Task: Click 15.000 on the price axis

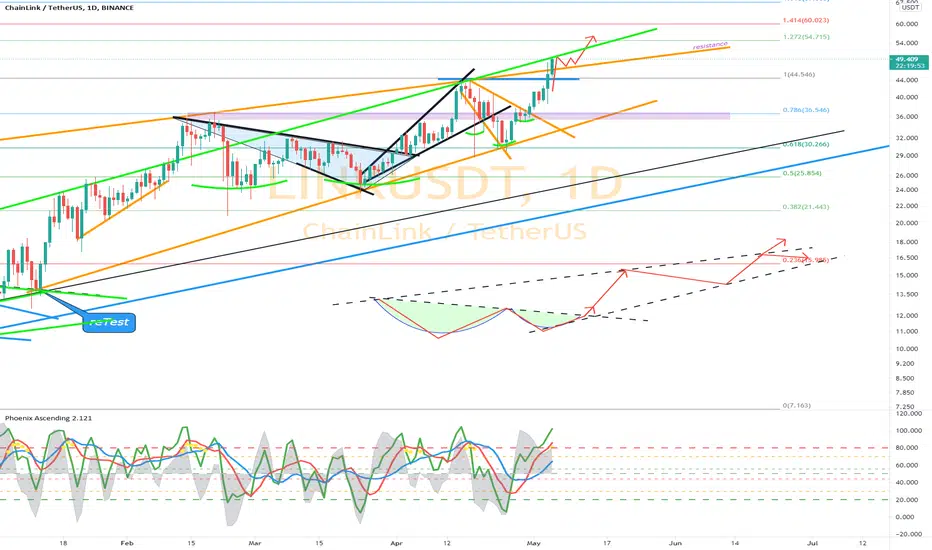Action: pos(908,275)
